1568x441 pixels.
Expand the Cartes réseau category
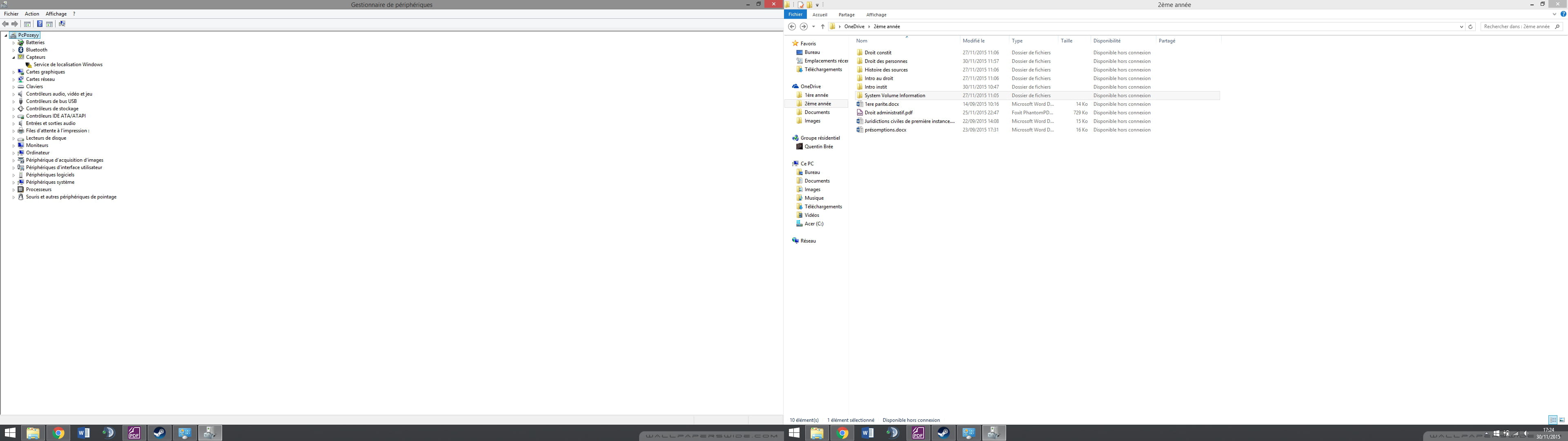[13, 79]
